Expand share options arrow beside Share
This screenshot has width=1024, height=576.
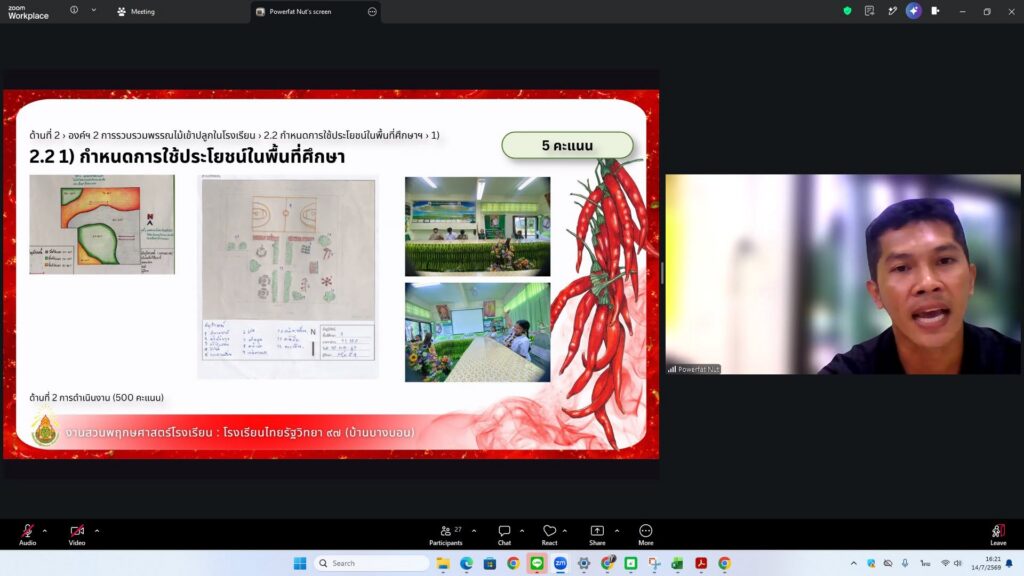(x=616, y=530)
